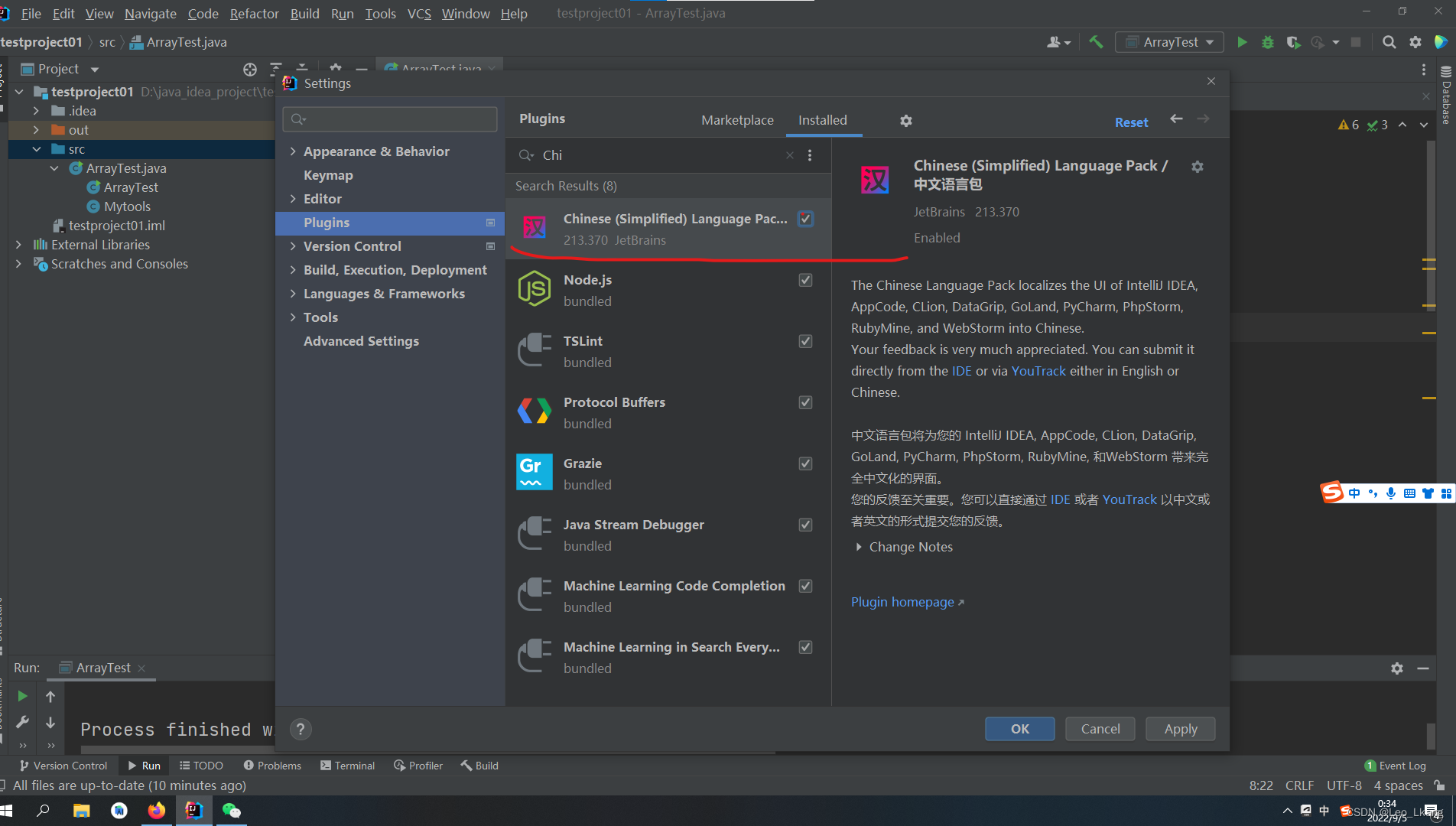Open IDE settings gear in main toolbar
Image resolution: width=1456 pixels, height=826 pixels.
click(x=1415, y=42)
